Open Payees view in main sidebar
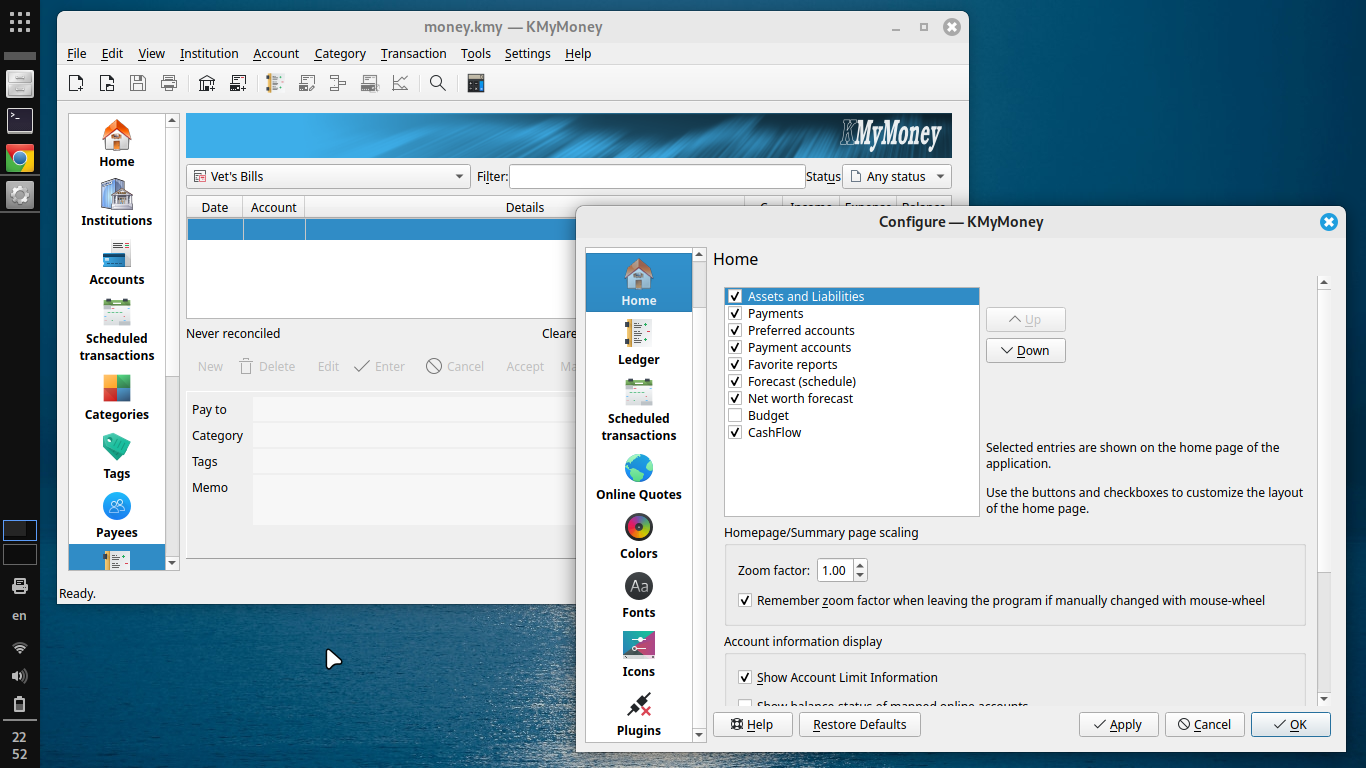 coord(117,515)
